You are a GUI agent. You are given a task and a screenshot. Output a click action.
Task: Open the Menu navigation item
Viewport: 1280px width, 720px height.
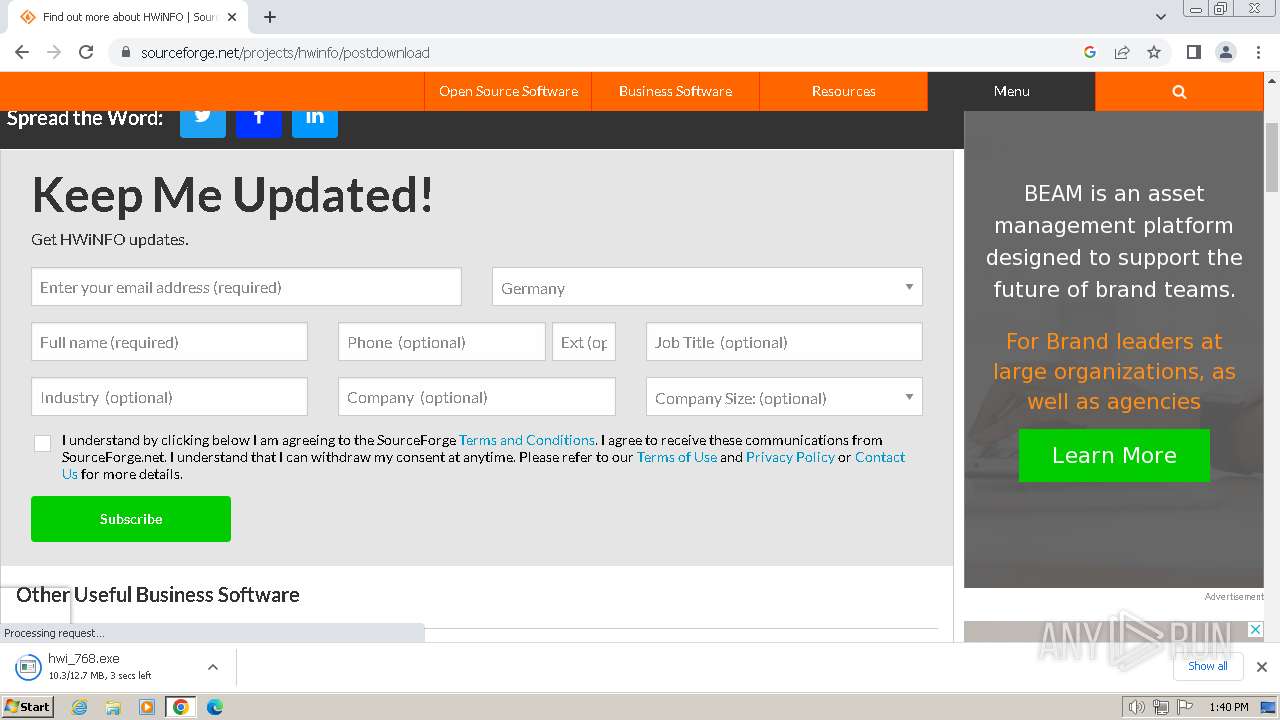coord(1012,91)
